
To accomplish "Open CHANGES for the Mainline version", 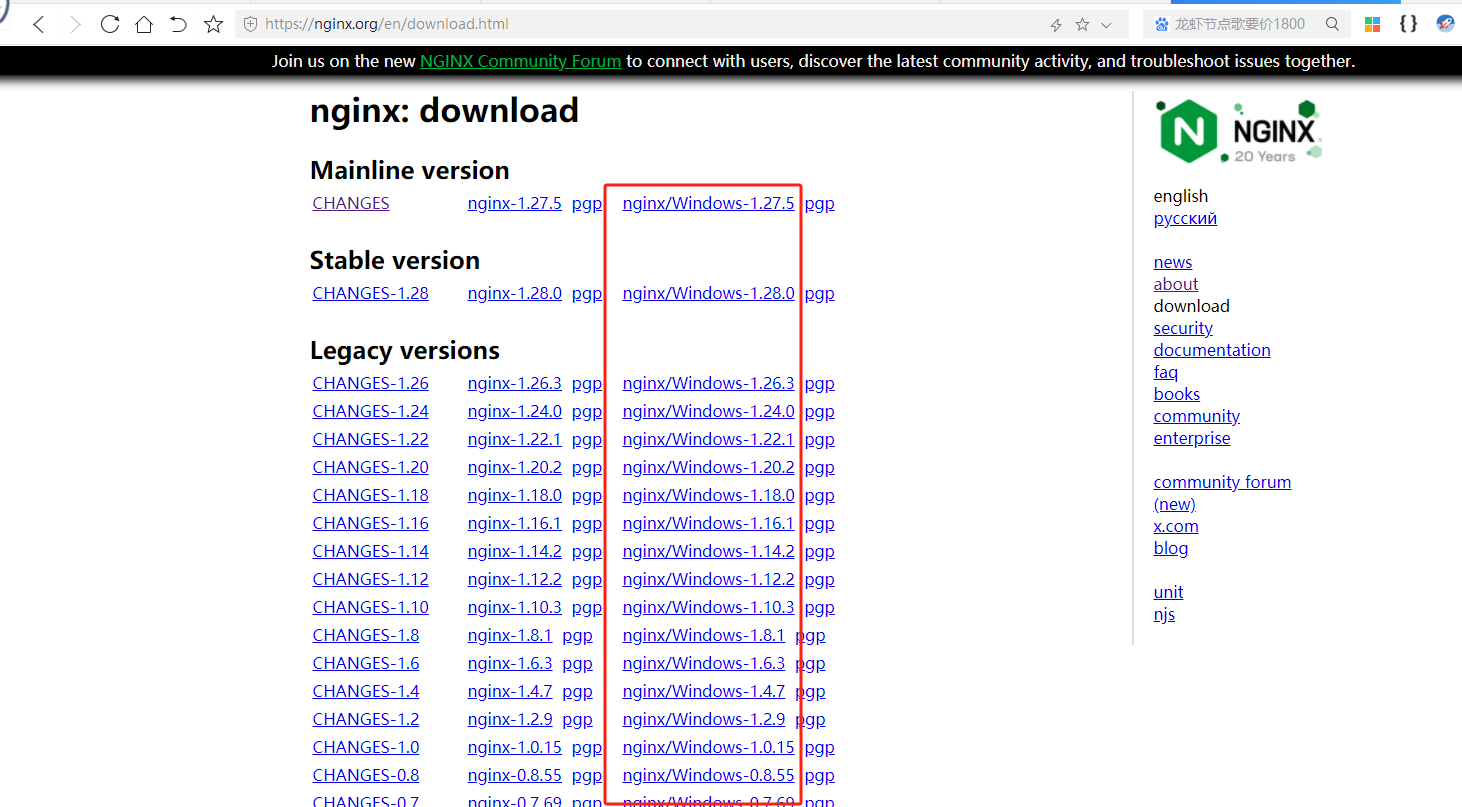I will 350,202.
